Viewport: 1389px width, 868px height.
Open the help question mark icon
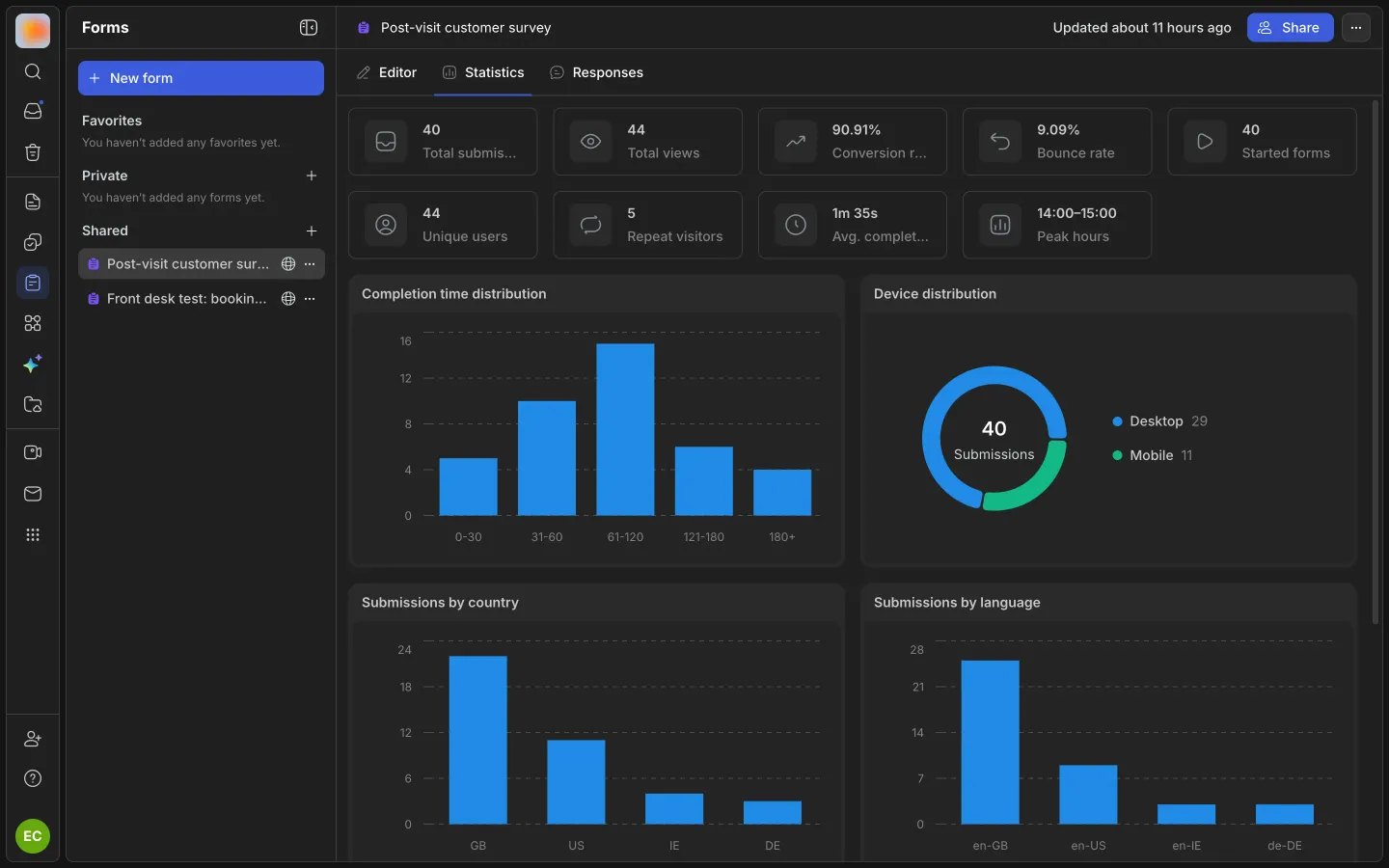point(33,778)
